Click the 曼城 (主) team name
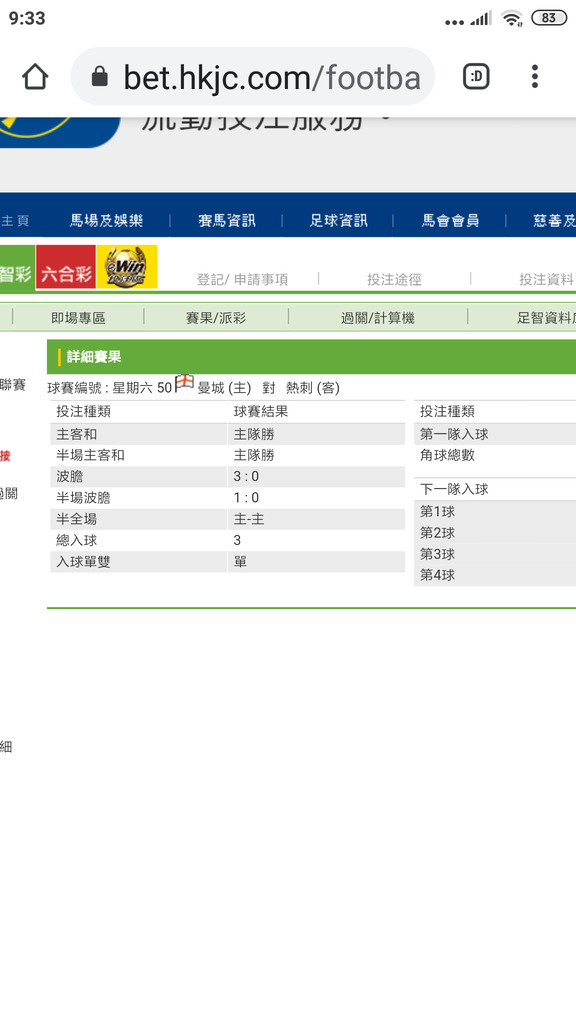The image size is (576, 1024). [224, 388]
